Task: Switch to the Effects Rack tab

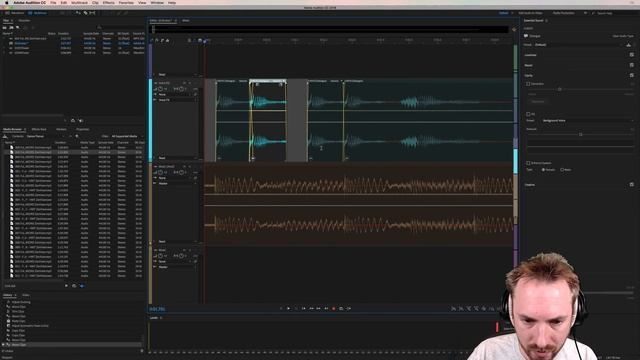Action: click(39, 129)
